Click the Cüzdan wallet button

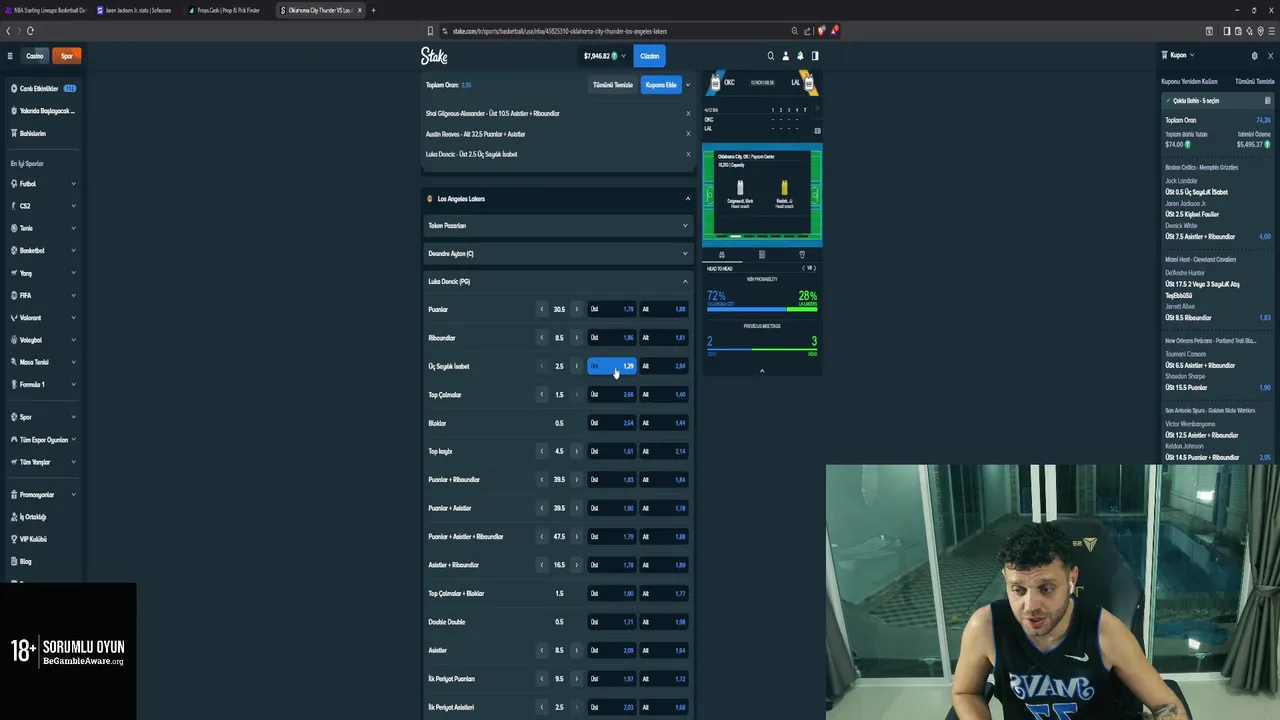(650, 56)
